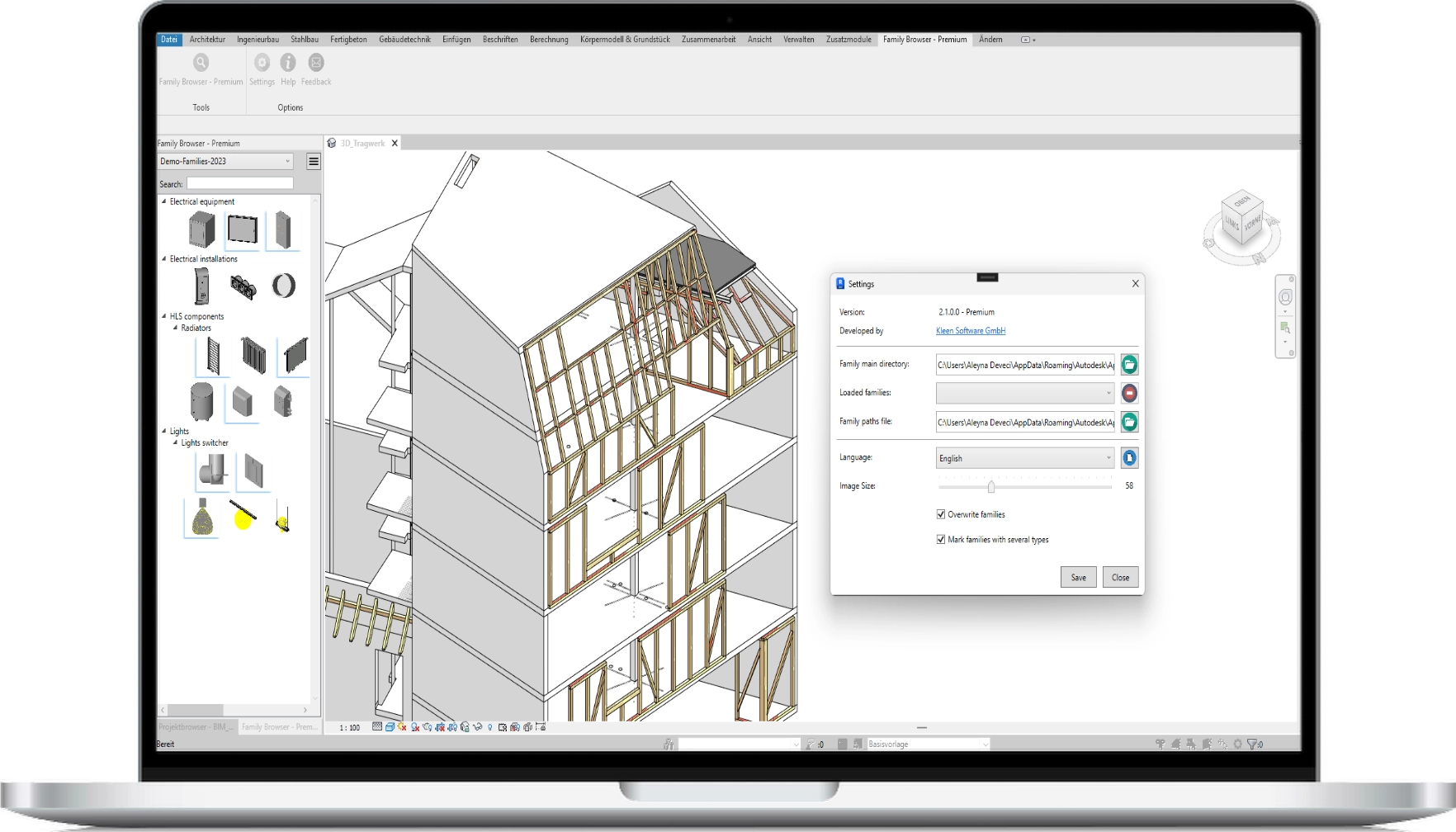The width and height of the screenshot is (1456, 832).
Task: Browse folder for Family main directory
Action: [1129, 364]
